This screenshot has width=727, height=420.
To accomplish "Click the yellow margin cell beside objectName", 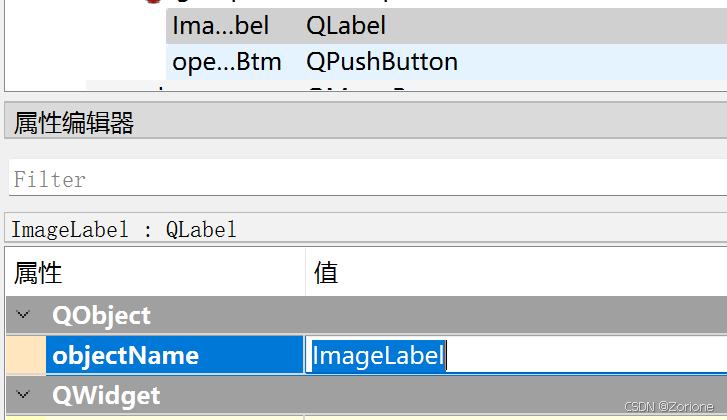I will (x=24, y=356).
